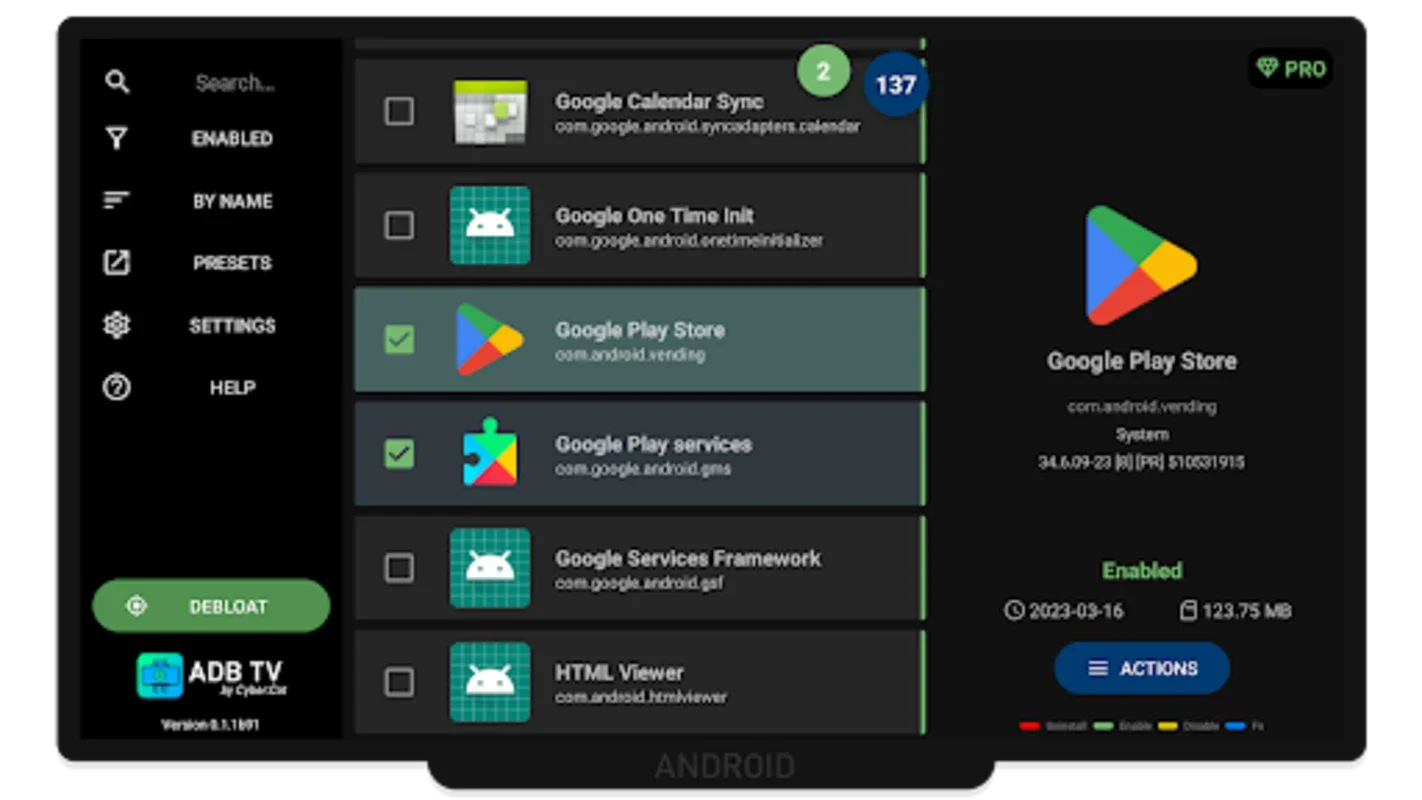Check the HTML Viewer checkbox
Screen dimensions: 1422x800
(399, 681)
